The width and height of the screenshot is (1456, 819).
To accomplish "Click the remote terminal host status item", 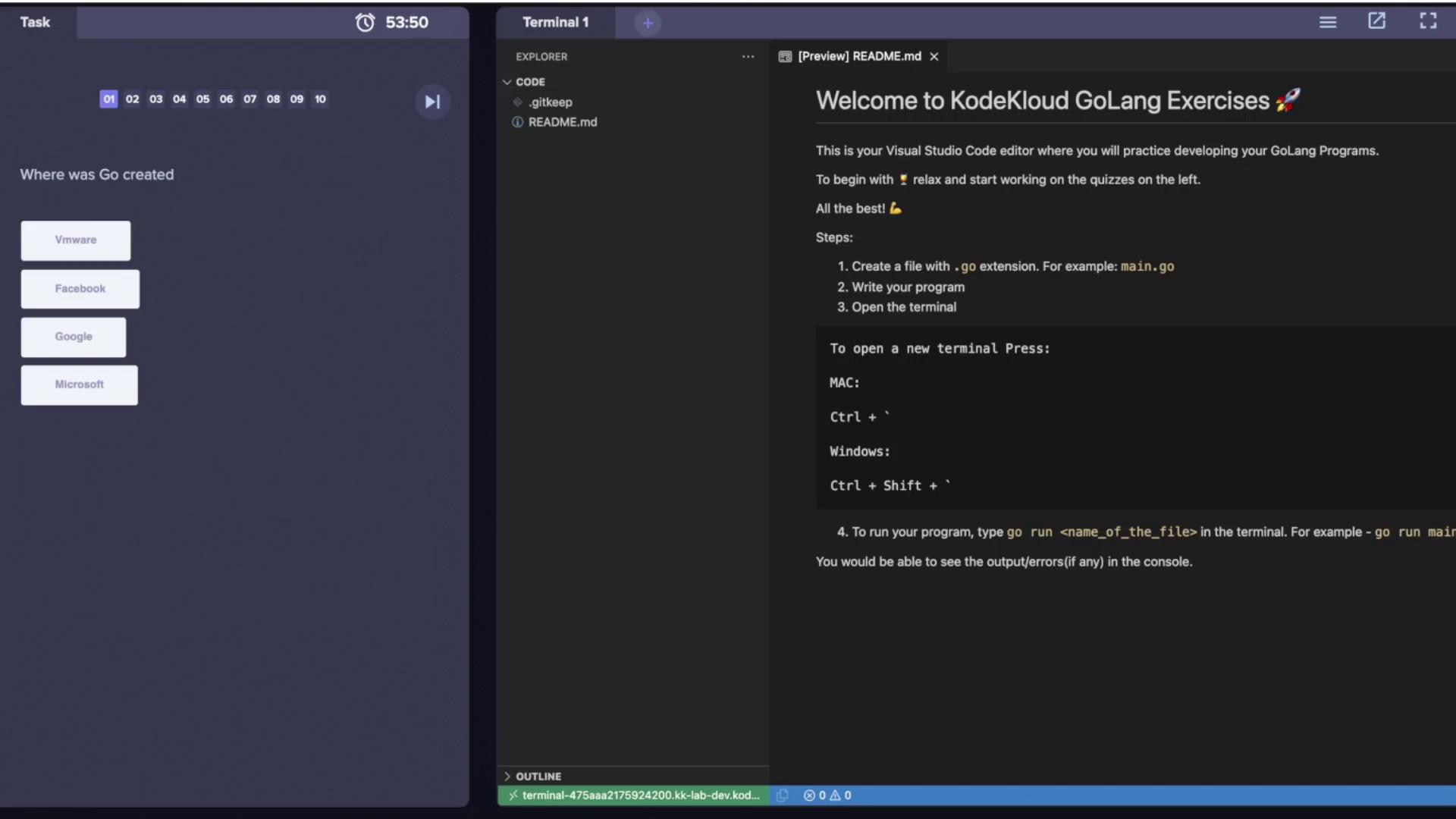I will point(634,795).
